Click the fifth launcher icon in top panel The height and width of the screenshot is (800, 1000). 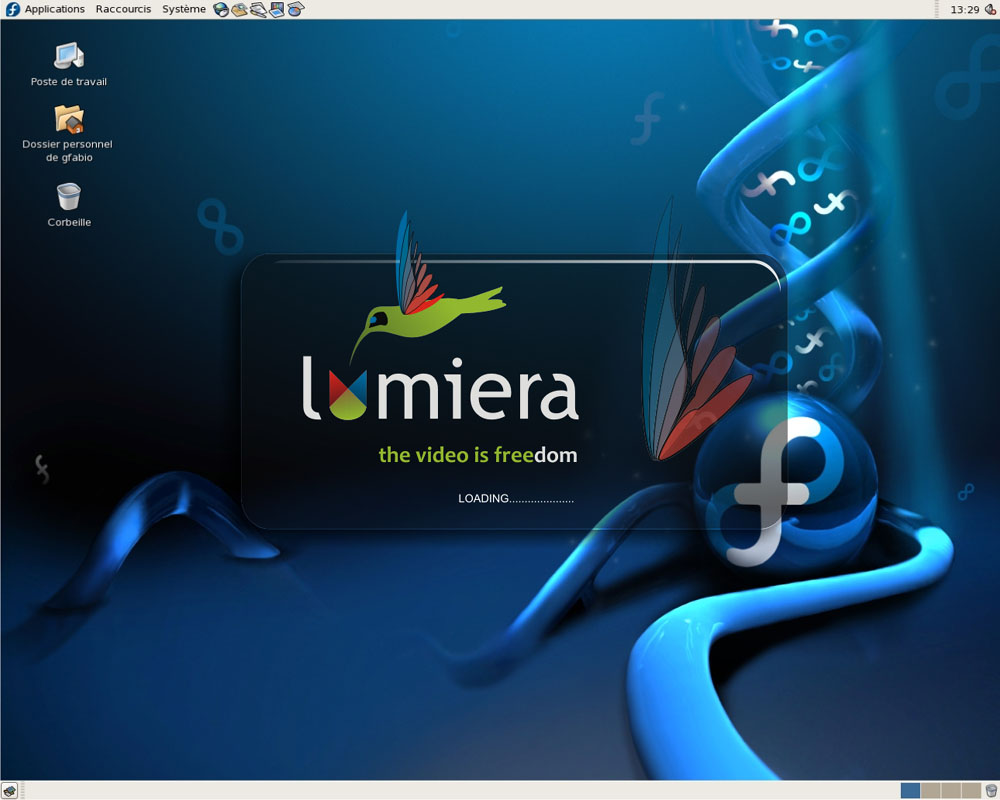295,9
